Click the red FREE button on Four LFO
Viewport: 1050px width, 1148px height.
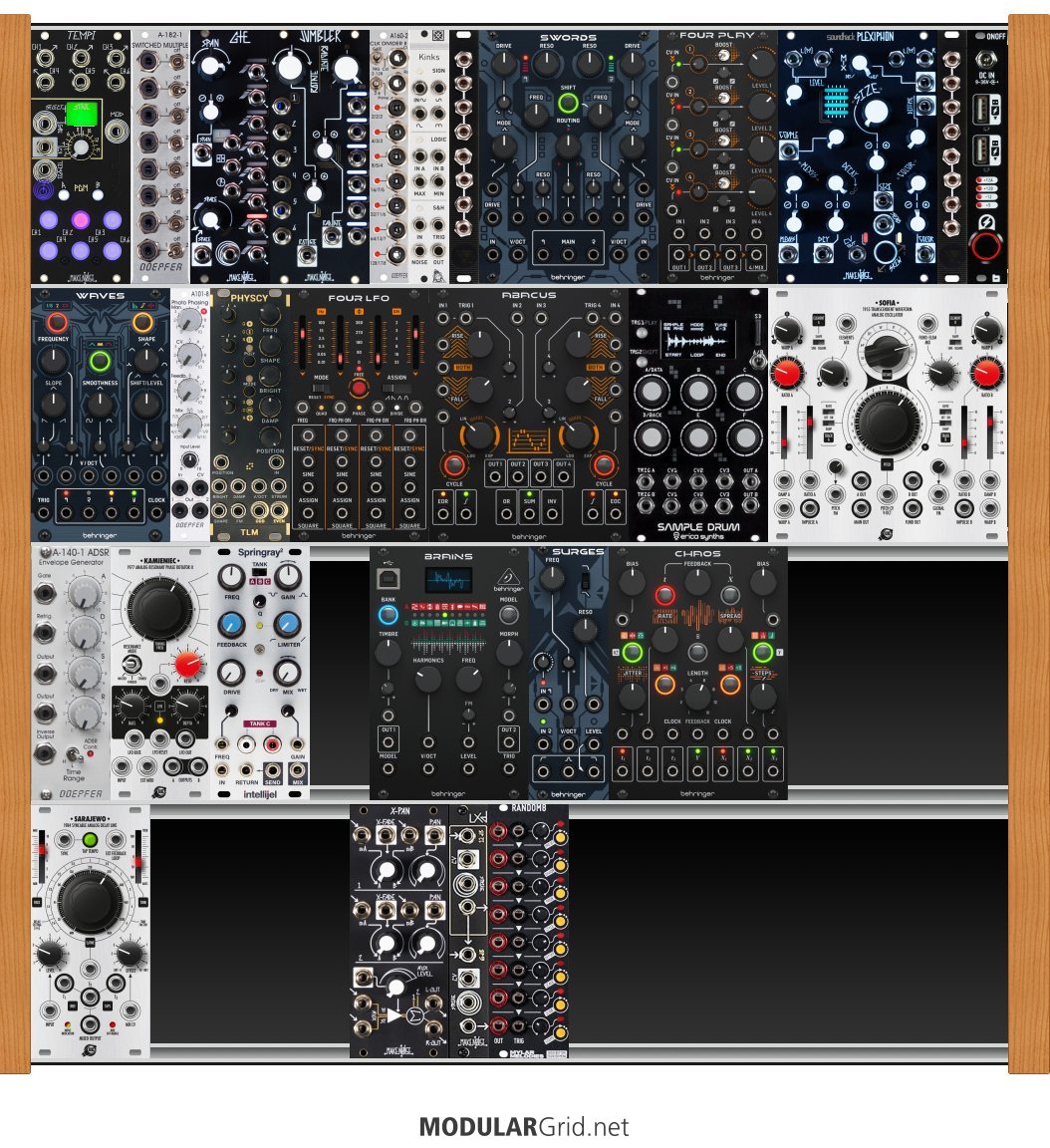click(x=359, y=388)
